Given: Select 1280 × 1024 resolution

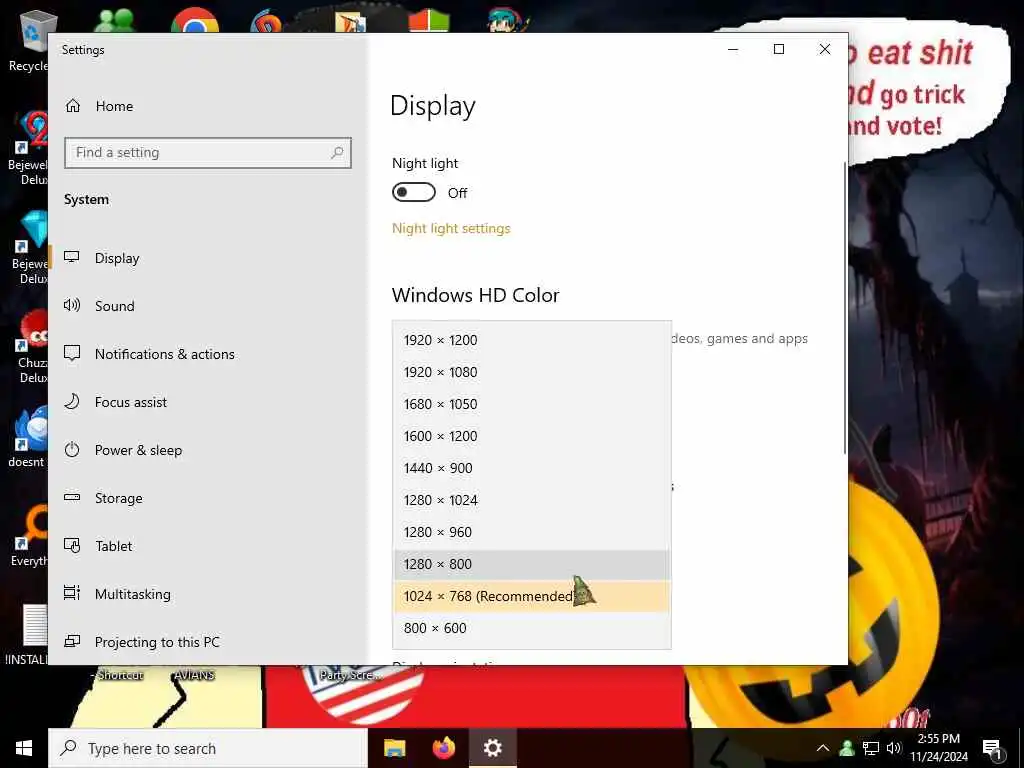Looking at the screenshot, I should tap(532, 500).
